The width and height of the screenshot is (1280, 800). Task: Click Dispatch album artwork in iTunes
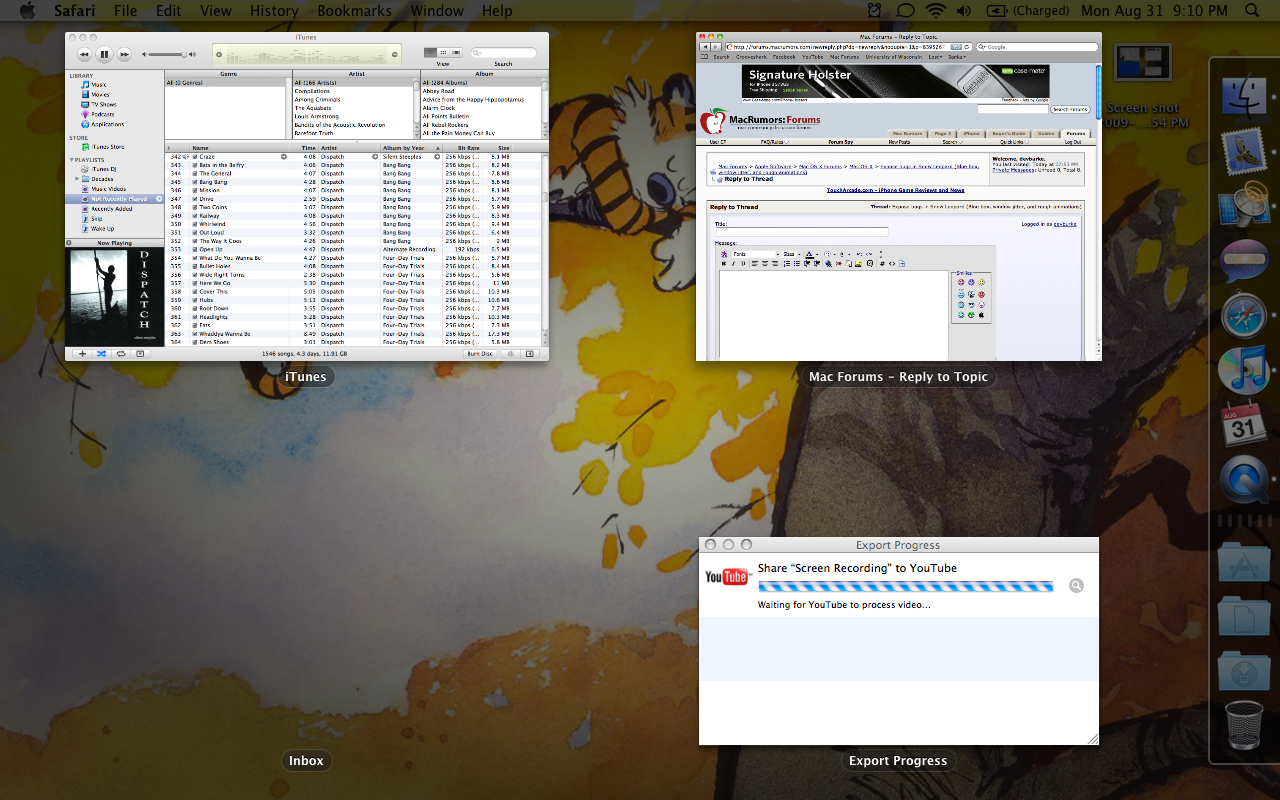[114, 296]
